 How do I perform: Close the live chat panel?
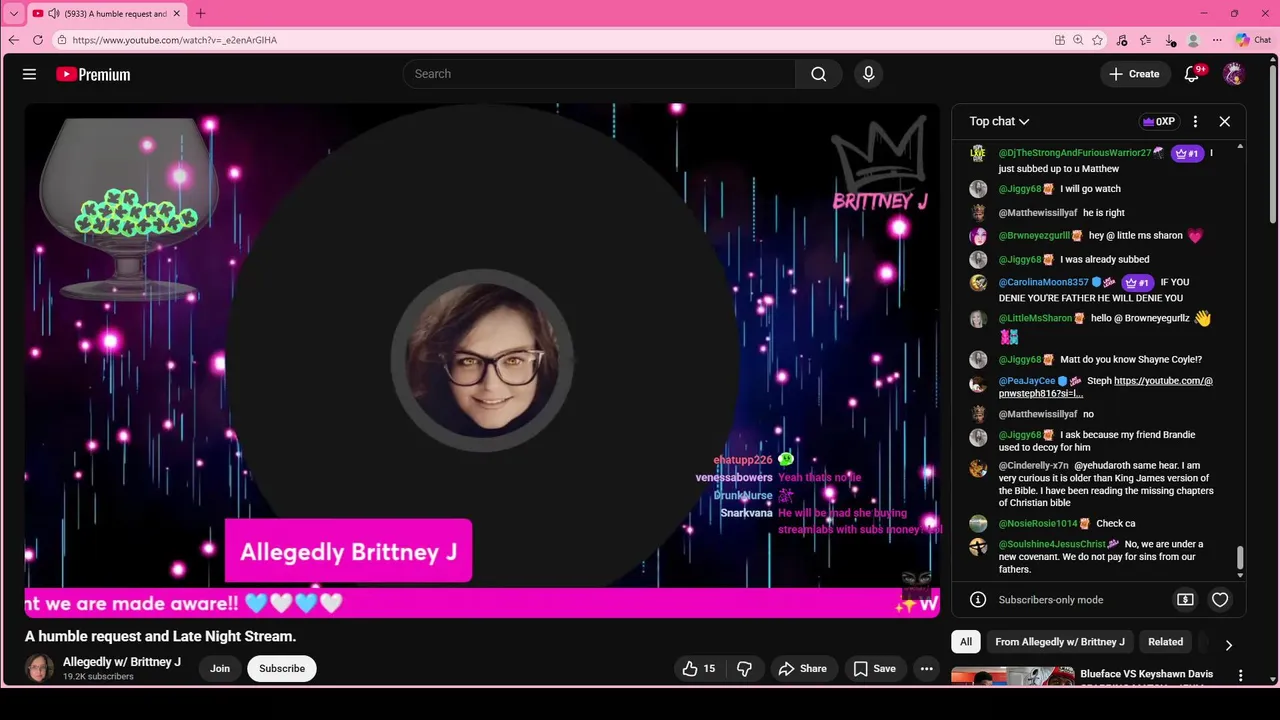coord(1224,121)
